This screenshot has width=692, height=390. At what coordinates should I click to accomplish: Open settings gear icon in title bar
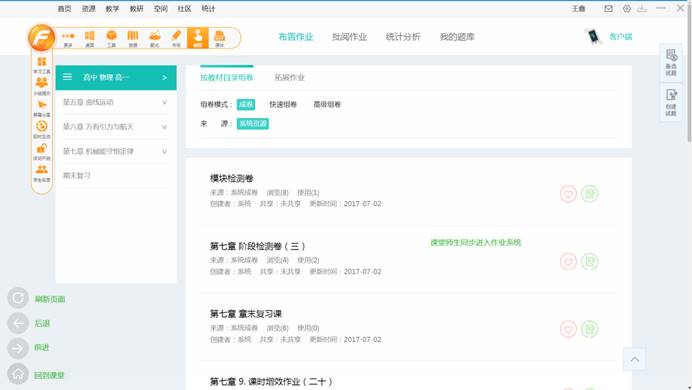coord(627,8)
